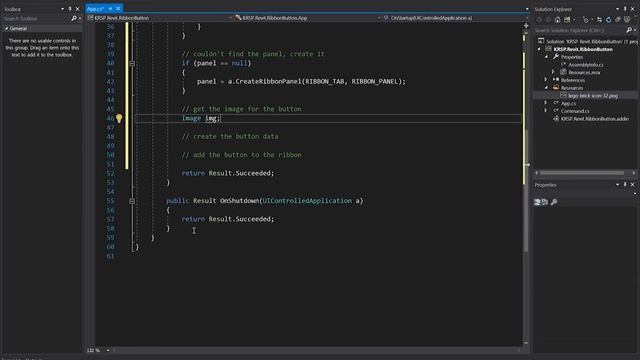Open the Properties window options dropdown
This screenshot has width=640, height=360.
pyautogui.click(x=617, y=184)
